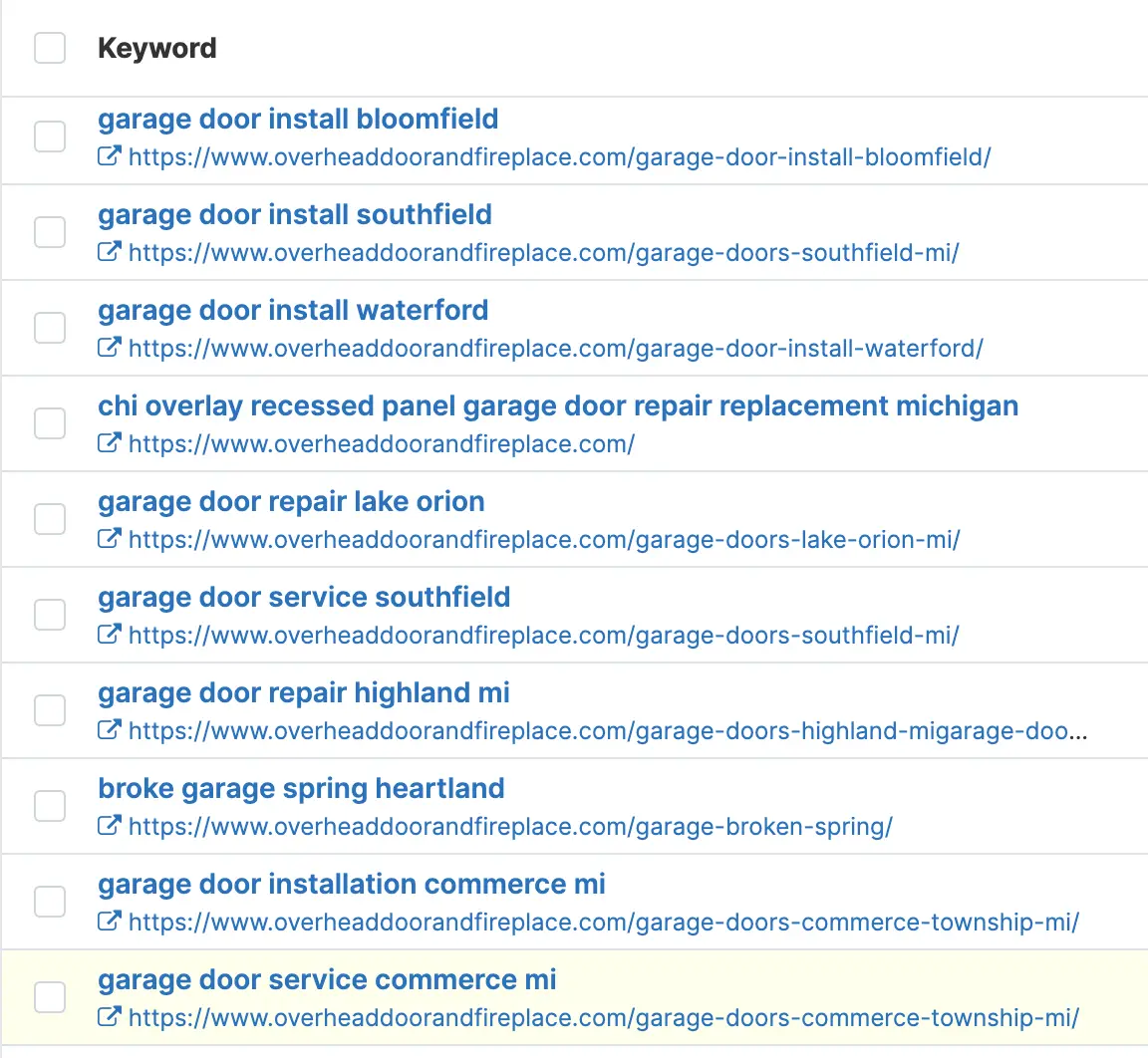The image size is (1148, 1058).
Task: Check the 'garage door install bloomfield' row
Action: tap(50, 136)
